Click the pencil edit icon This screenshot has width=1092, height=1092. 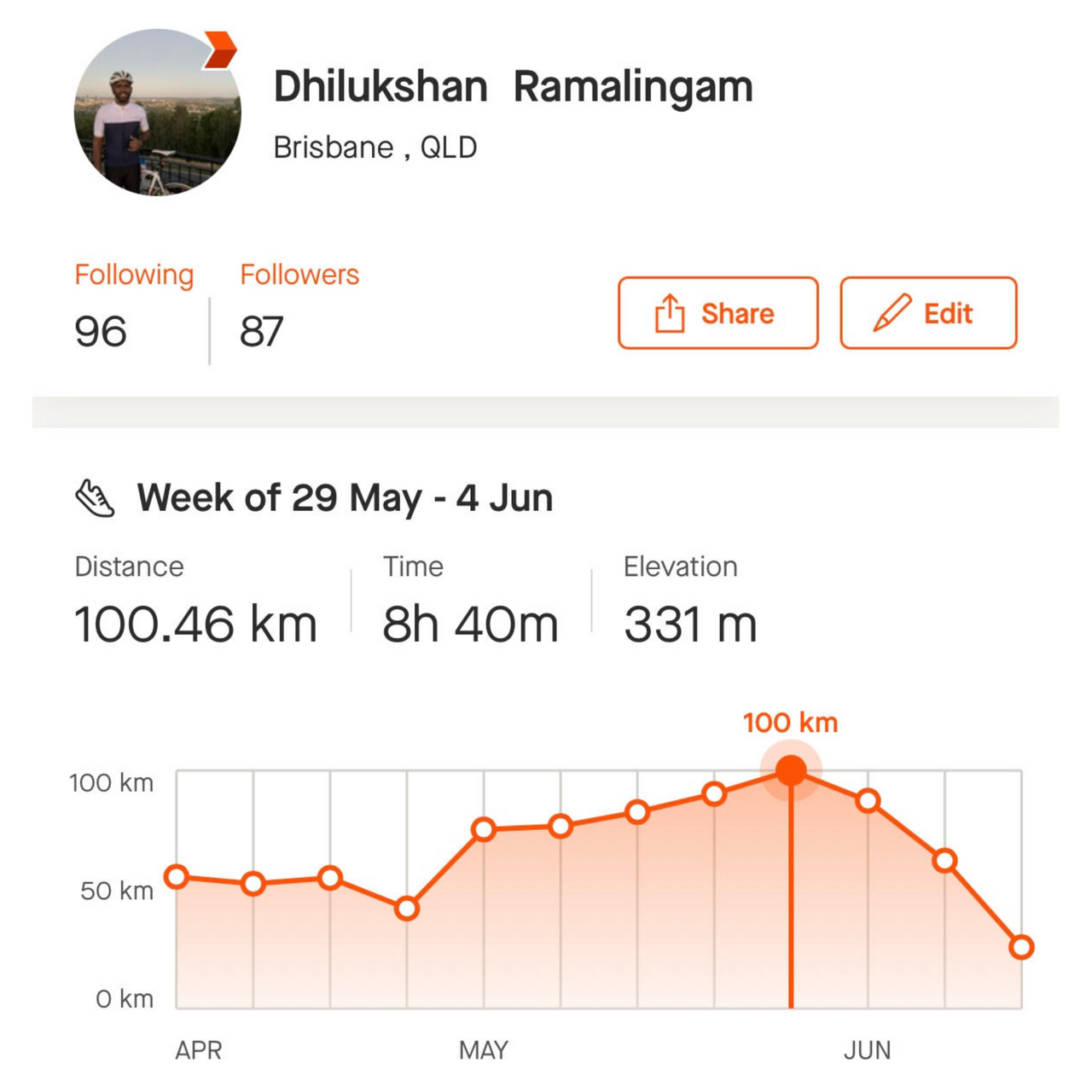pyautogui.click(x=892, y=313)
